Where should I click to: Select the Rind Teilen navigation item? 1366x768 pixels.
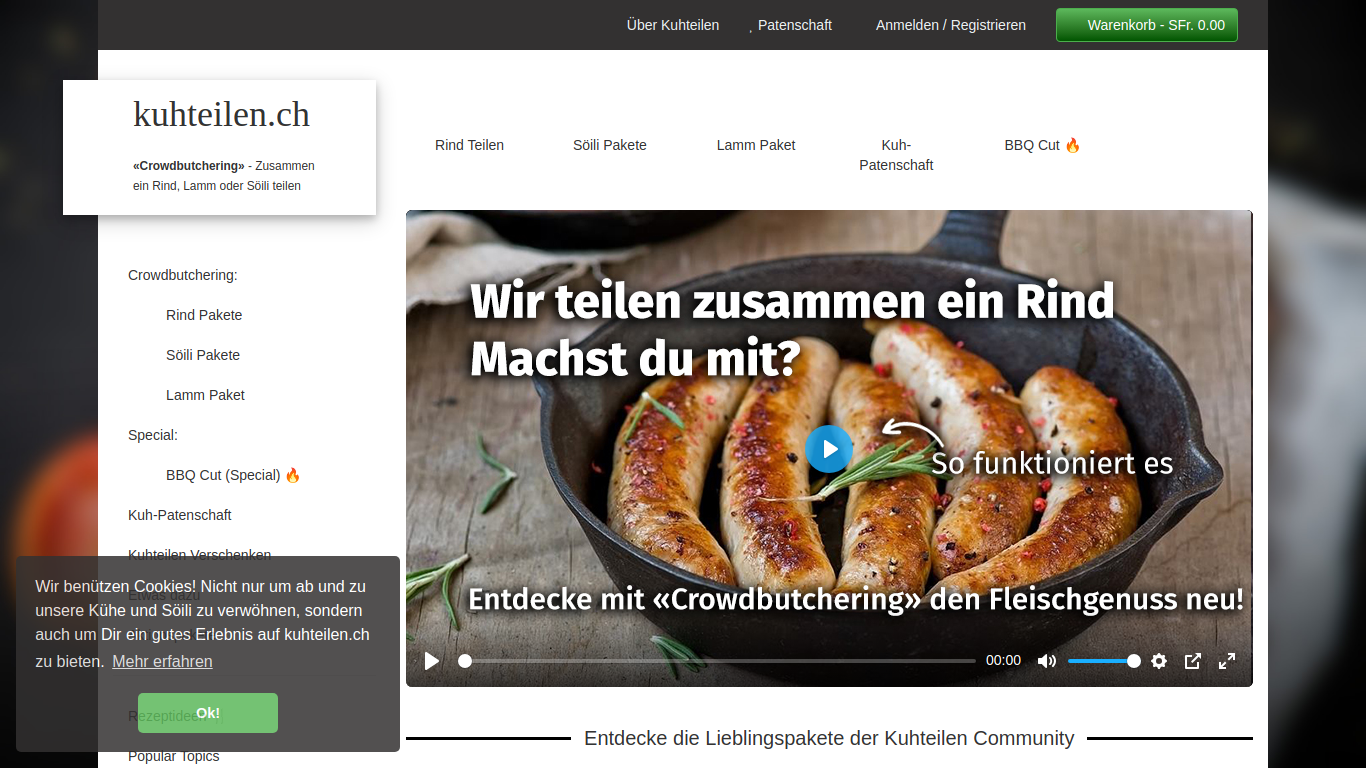469,145
